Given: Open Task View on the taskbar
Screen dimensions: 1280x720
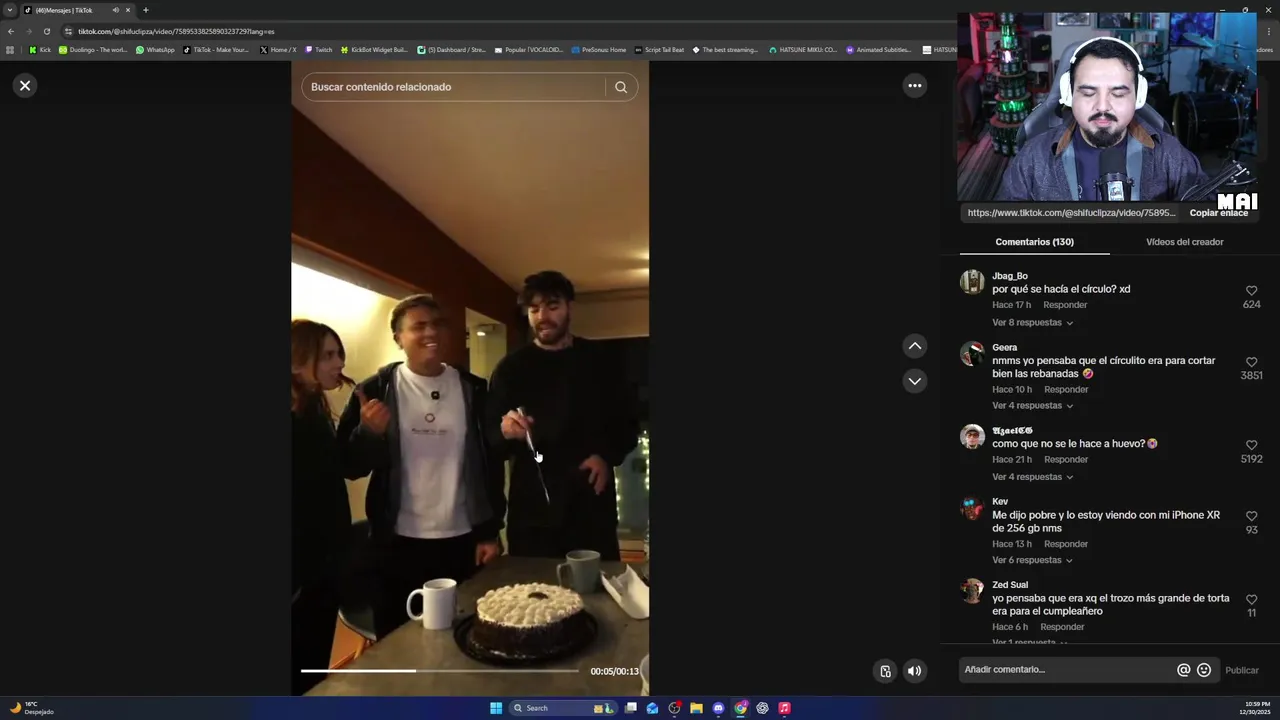Looking at the screenshot, I should [x=631, y=708].
